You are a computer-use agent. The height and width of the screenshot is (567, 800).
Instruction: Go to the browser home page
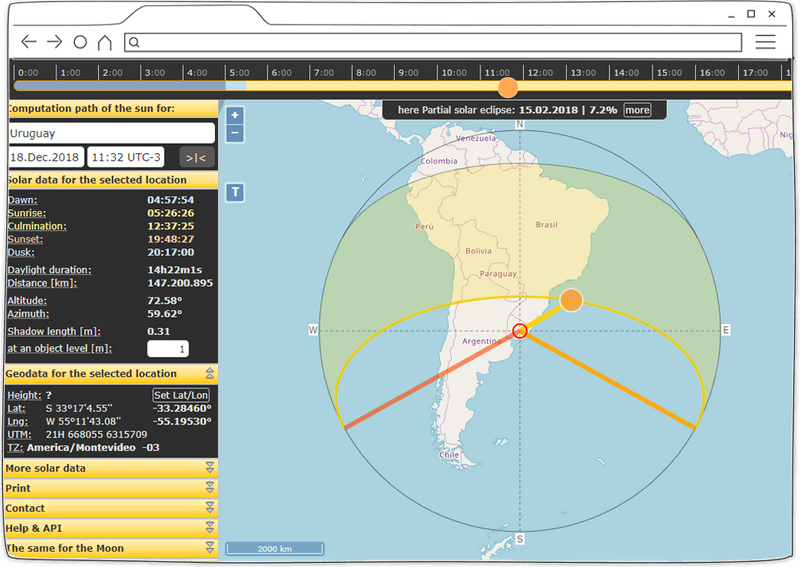[105, 42]
